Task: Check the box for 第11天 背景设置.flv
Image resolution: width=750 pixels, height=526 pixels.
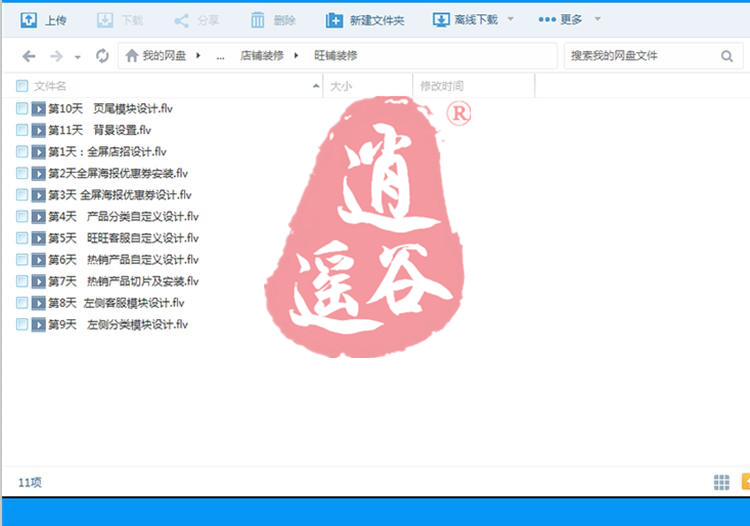Action: pos(22,130)
